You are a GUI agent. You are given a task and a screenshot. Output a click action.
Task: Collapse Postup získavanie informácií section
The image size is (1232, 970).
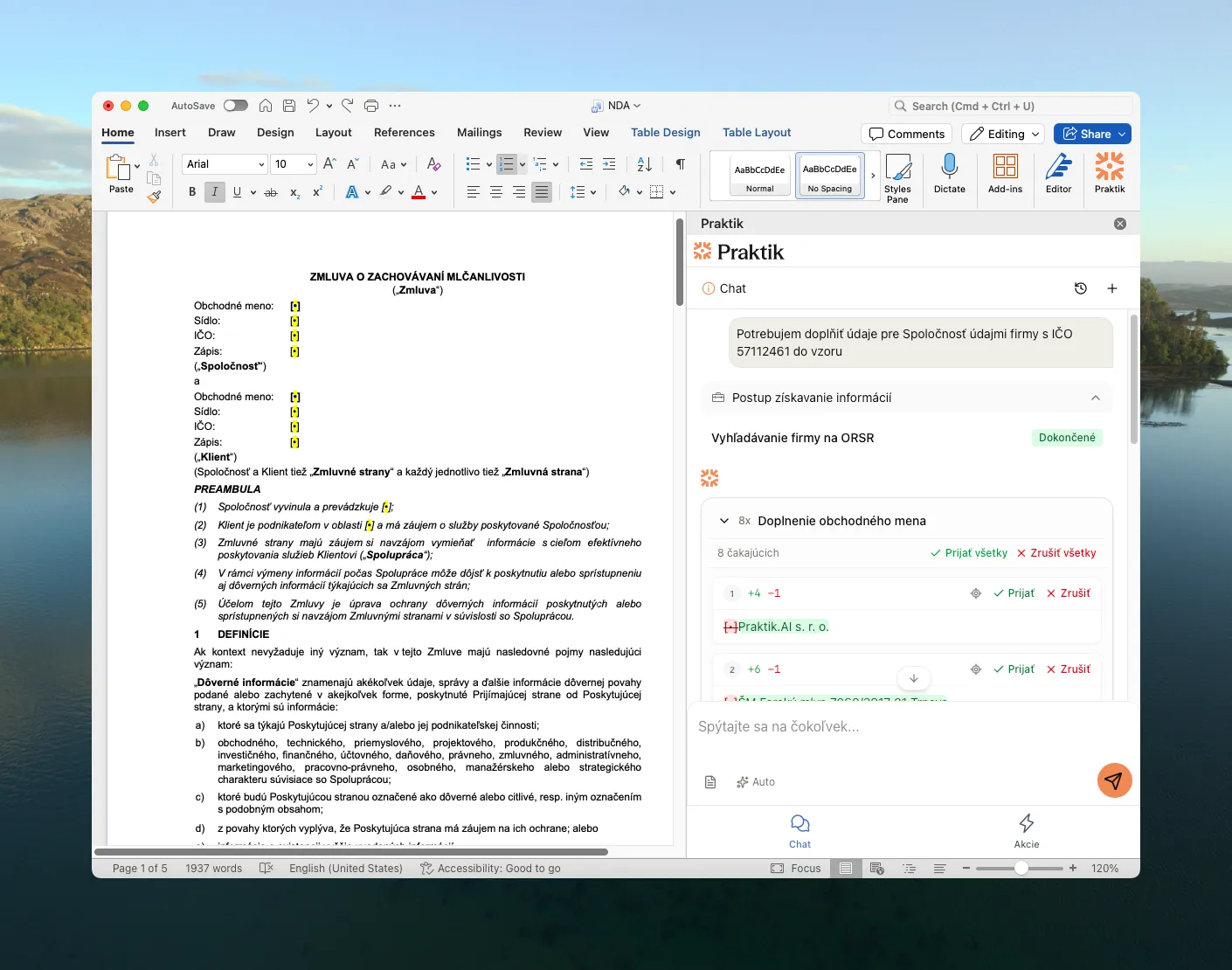[1095, 398]
